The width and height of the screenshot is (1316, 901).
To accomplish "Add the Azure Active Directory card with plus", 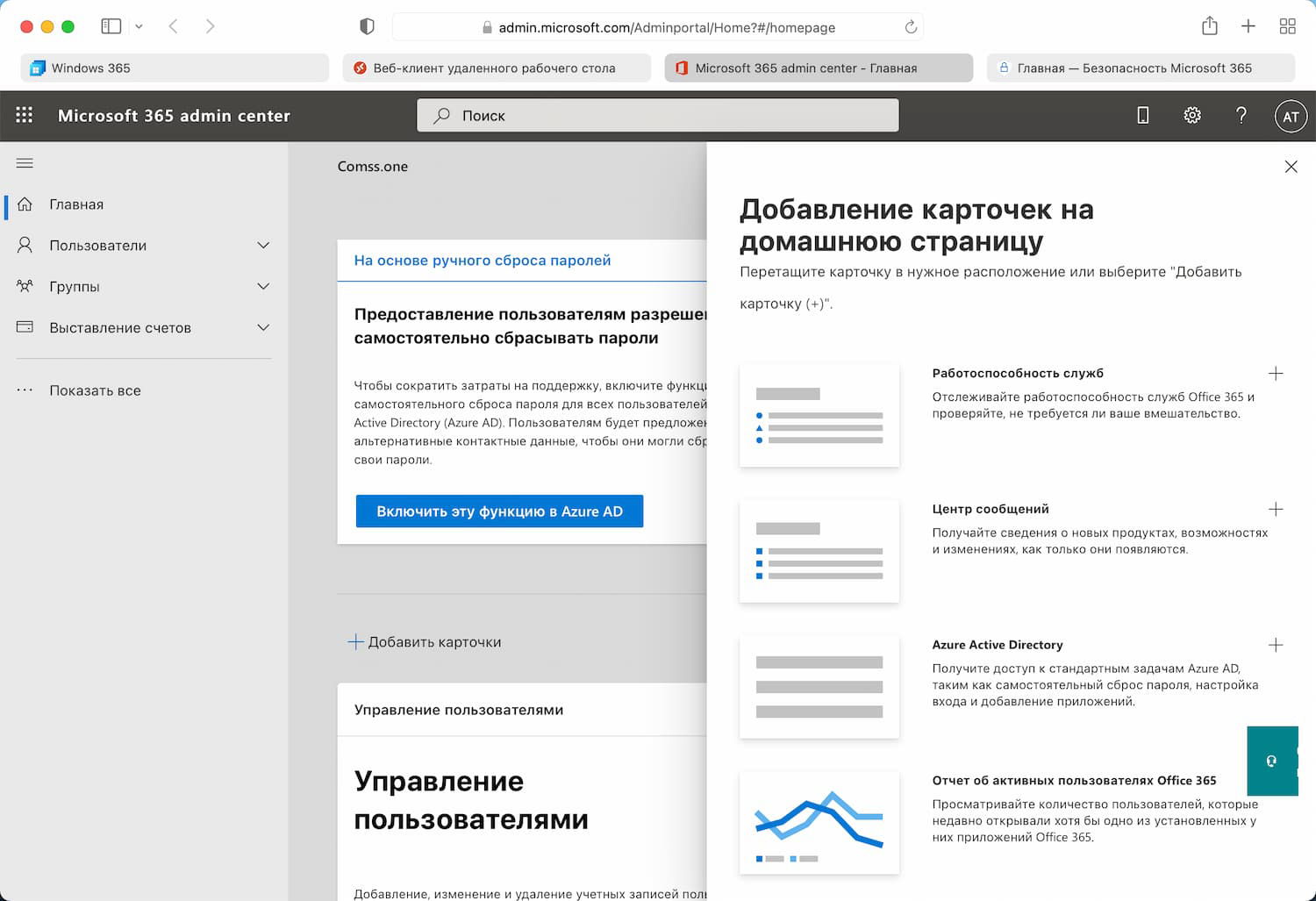I will tap(1276, 646).
